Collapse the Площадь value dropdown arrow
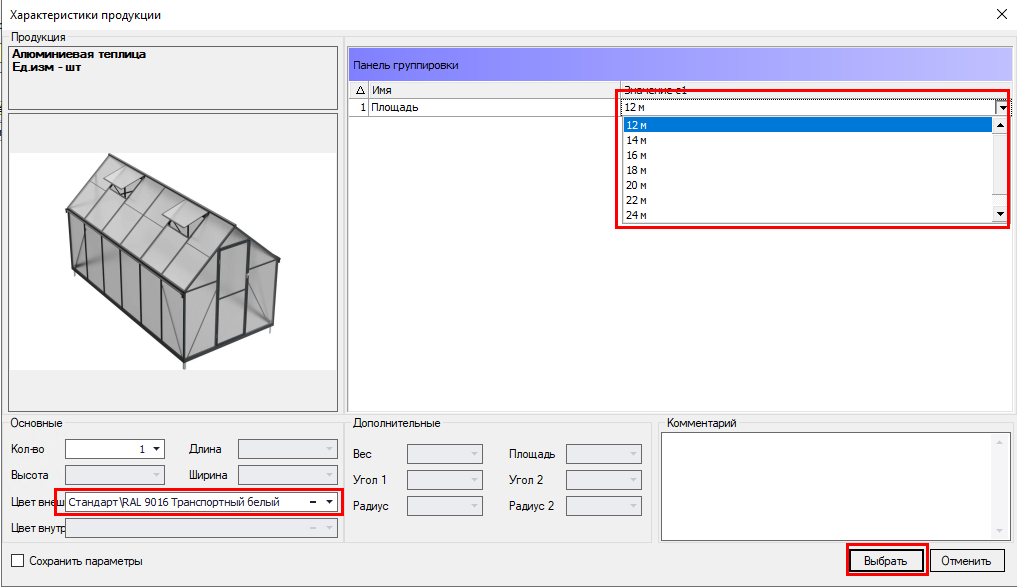Image resolution: width=1017 pixels, height=587 pixels. [x=1003, y=108]
